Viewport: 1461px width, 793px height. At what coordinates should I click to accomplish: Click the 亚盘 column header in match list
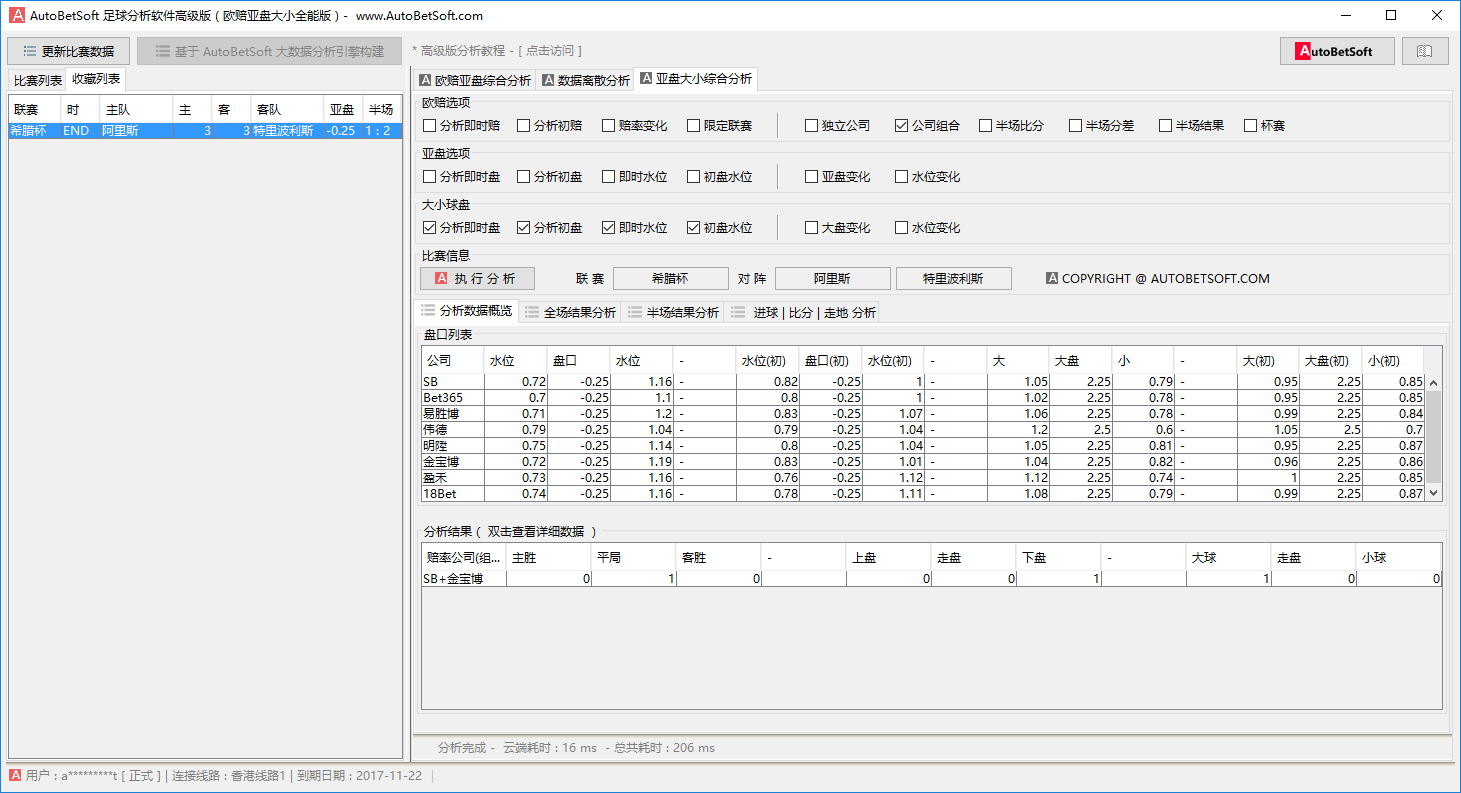click(x=343, y=110)
